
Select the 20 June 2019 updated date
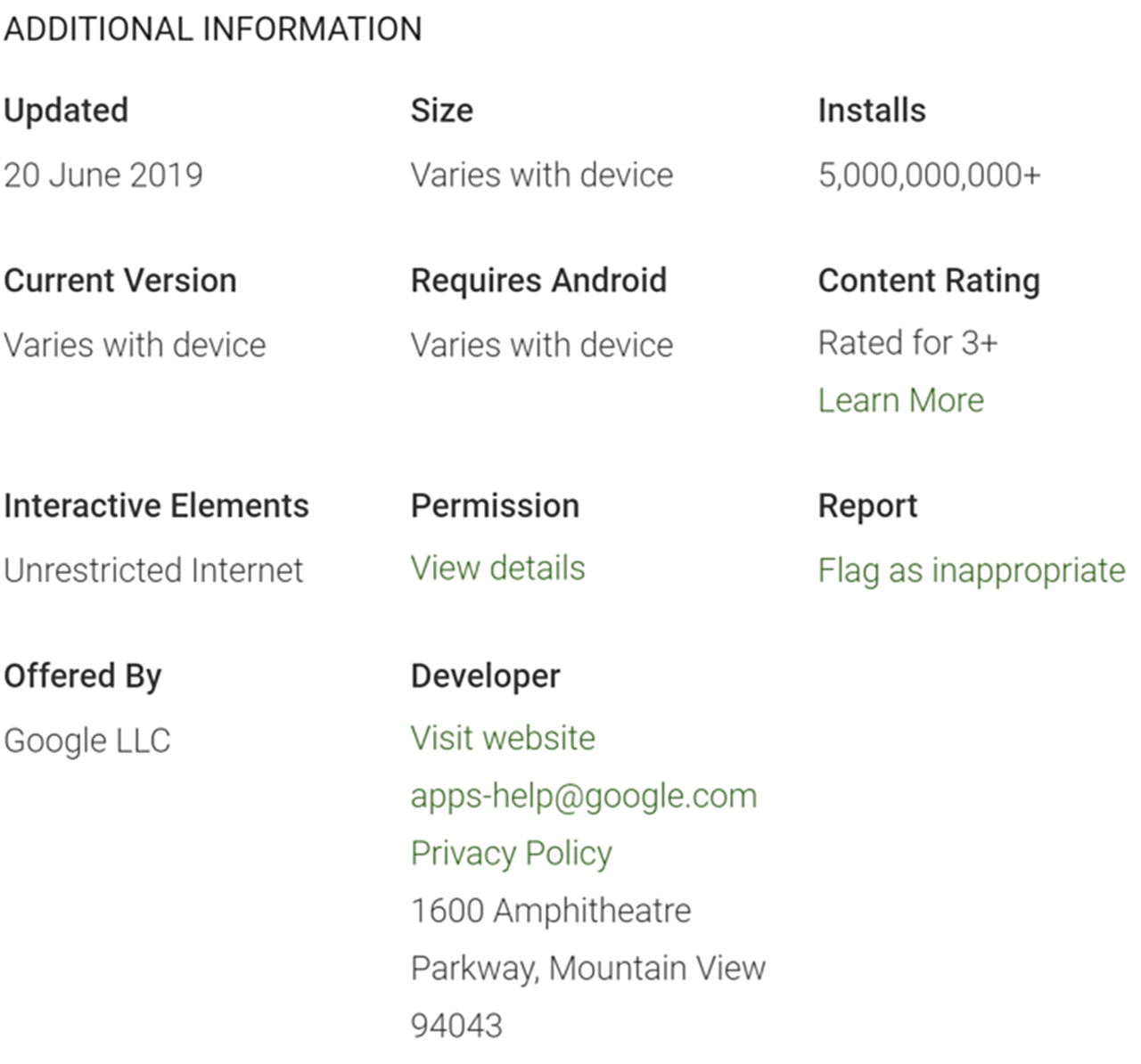tap(103, 175)
